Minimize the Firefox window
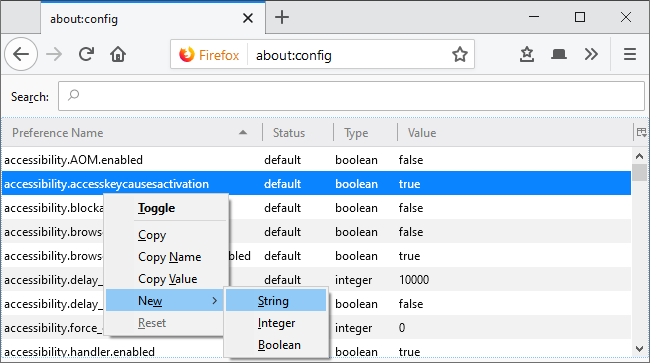This screenshot has width=650, height=363. [534, 17]
